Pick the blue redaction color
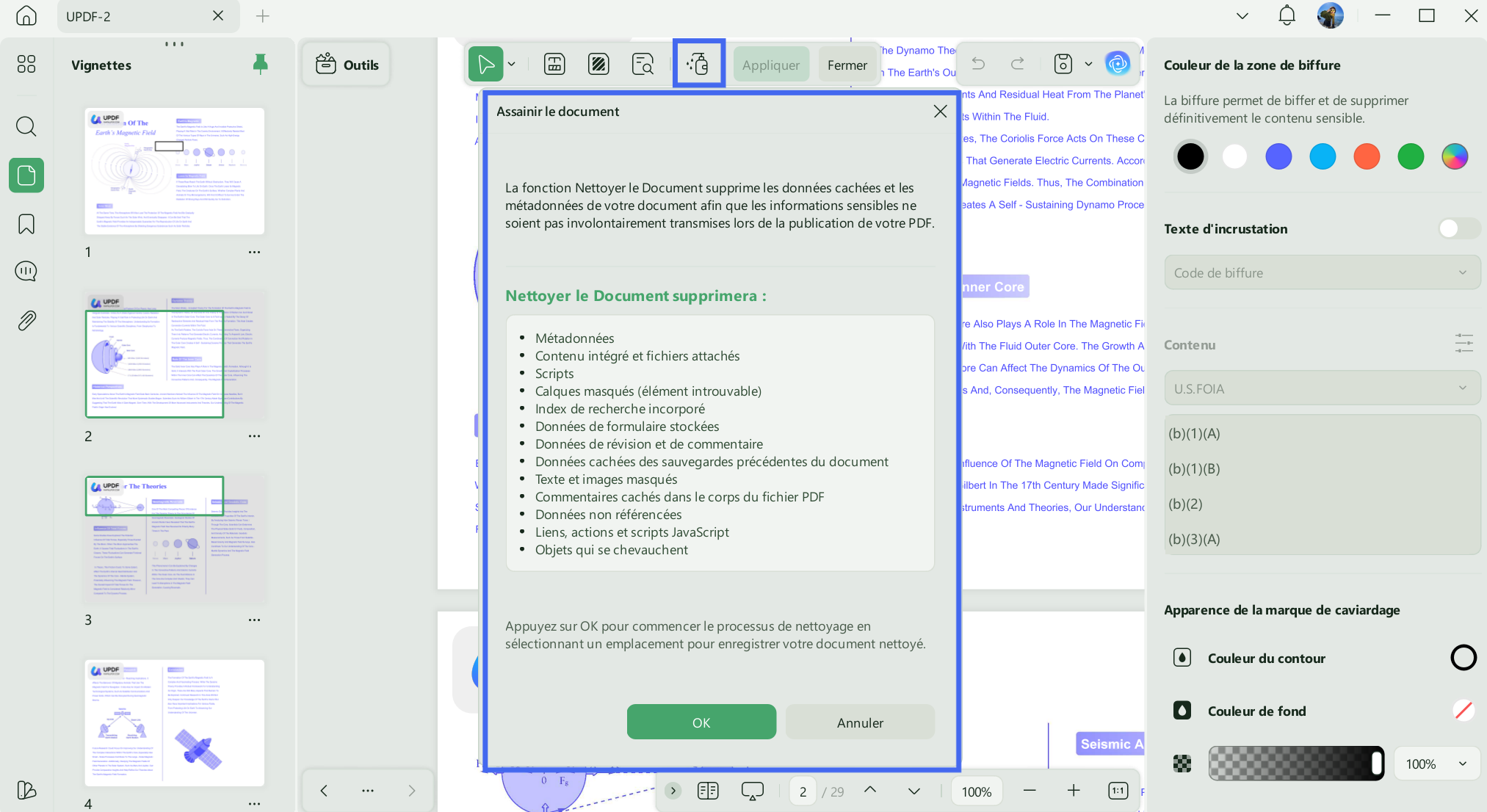The height and width of the screenshot is (812, 1487). (x=1278, y=156)
